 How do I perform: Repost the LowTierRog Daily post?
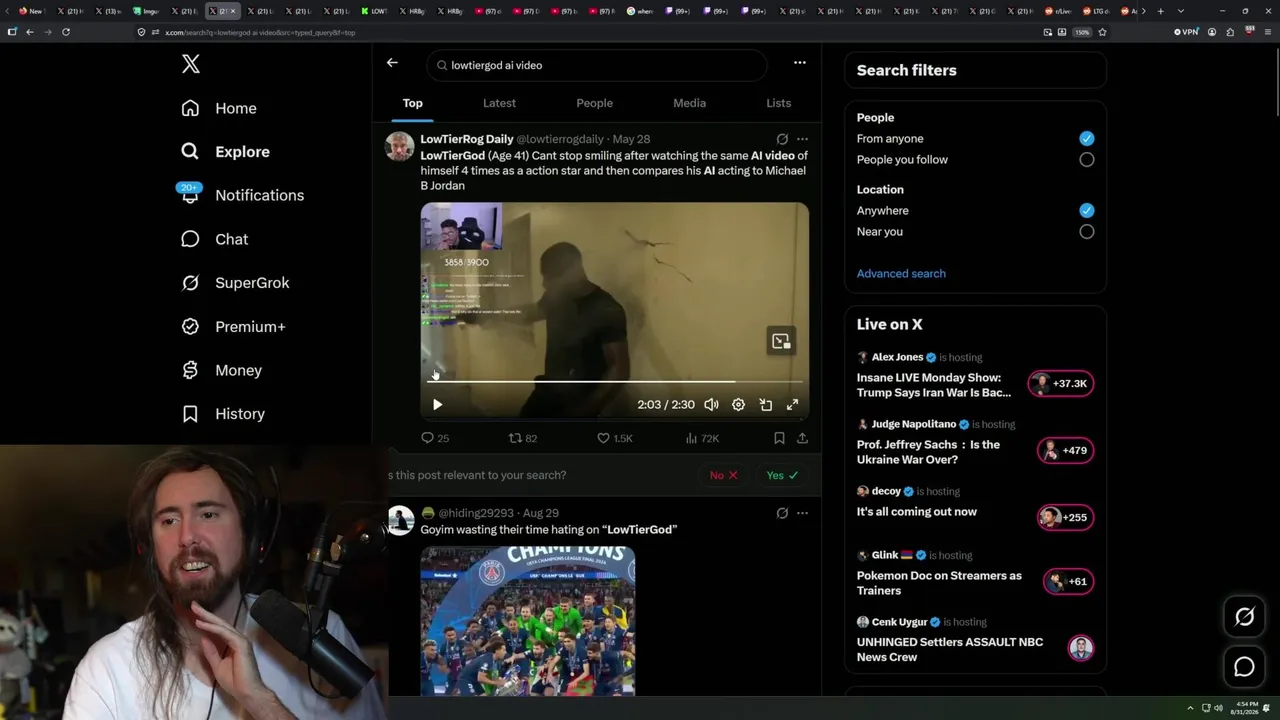[x=523, y=438]
